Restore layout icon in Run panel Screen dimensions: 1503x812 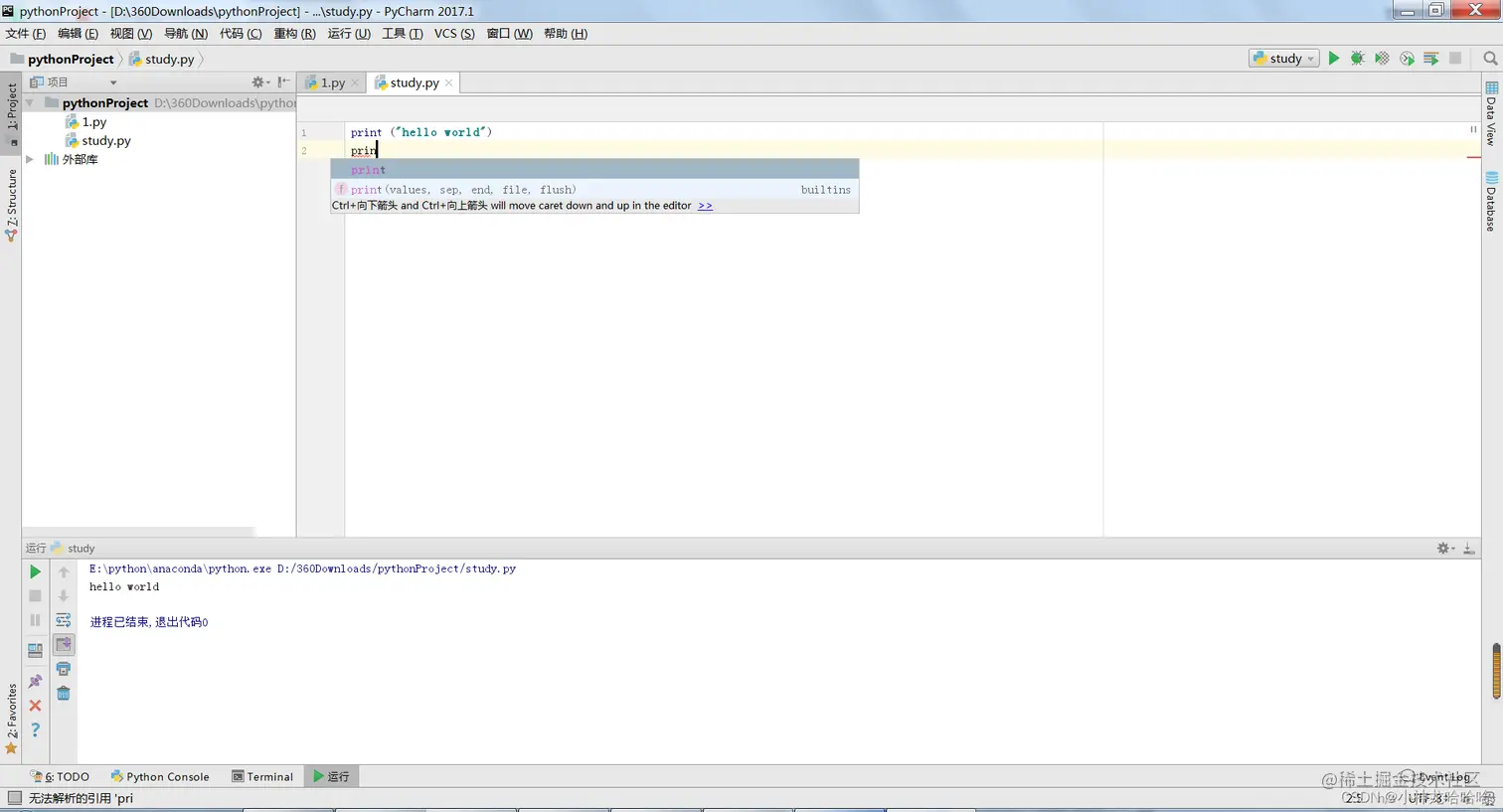[35, 650]
